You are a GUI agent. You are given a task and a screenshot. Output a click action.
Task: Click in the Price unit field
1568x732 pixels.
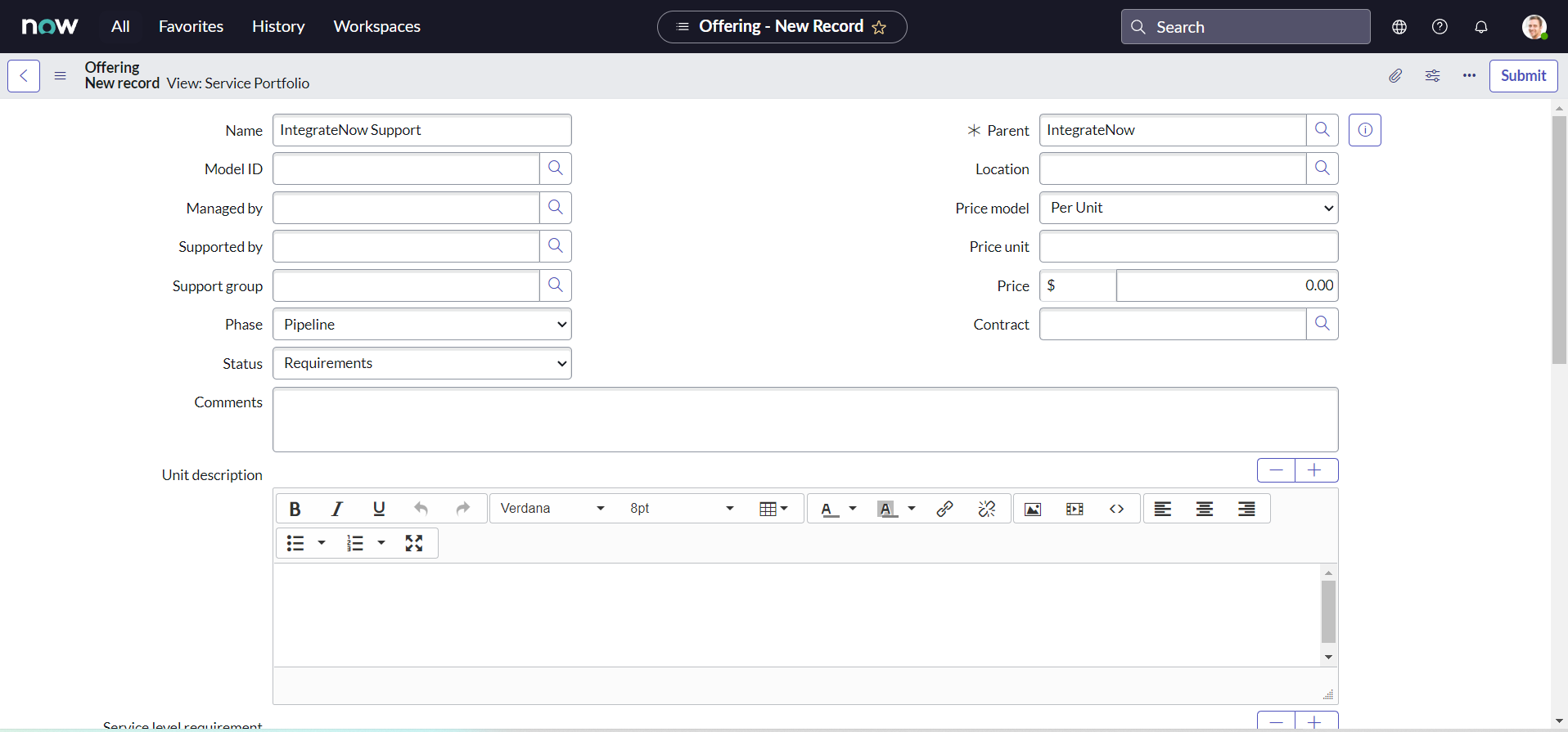pyautogui.click(x=1189, y=246)
